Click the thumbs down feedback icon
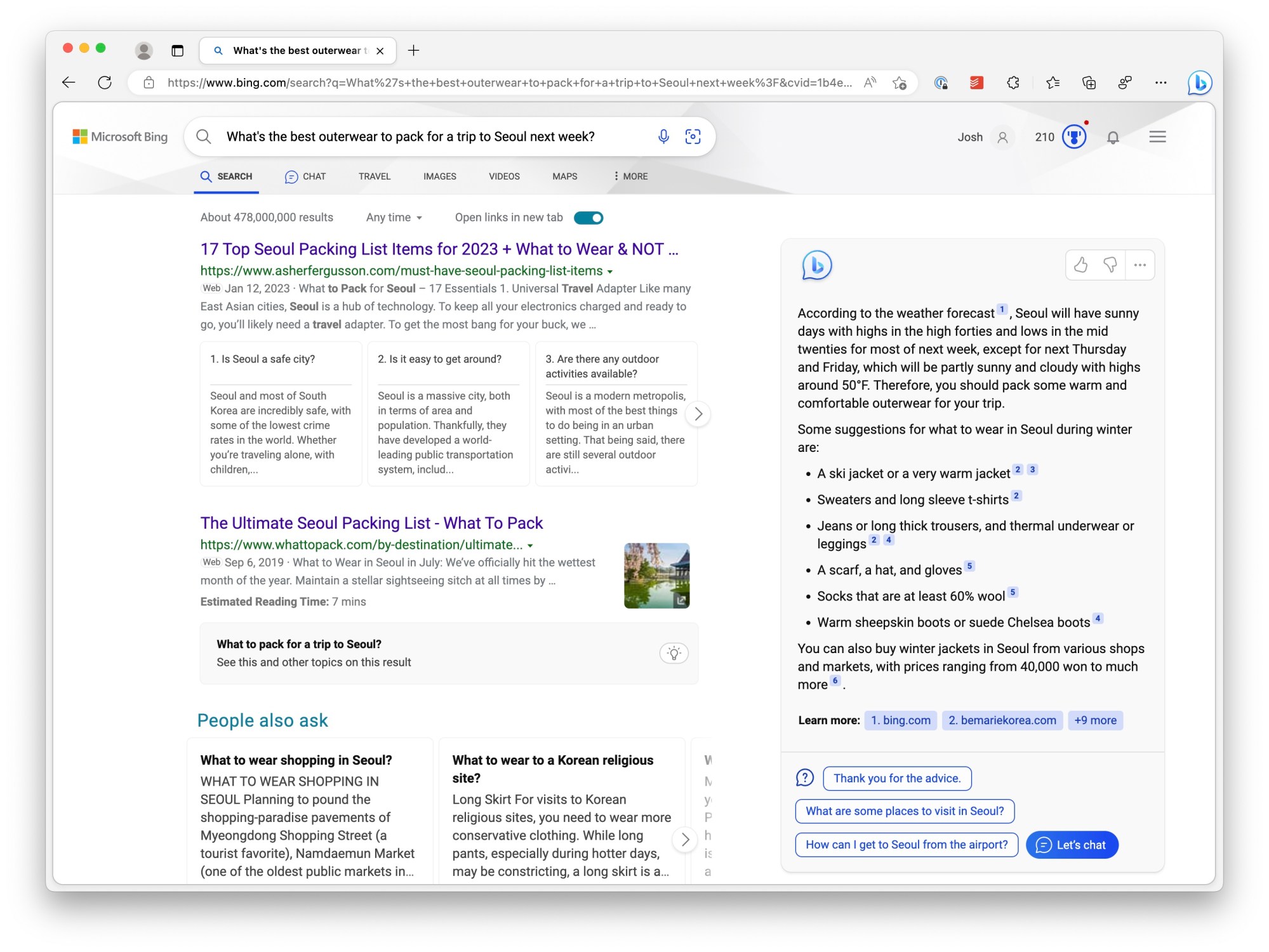The height and width of the screenshot is (952, 1269). [x=1110, y=265]
